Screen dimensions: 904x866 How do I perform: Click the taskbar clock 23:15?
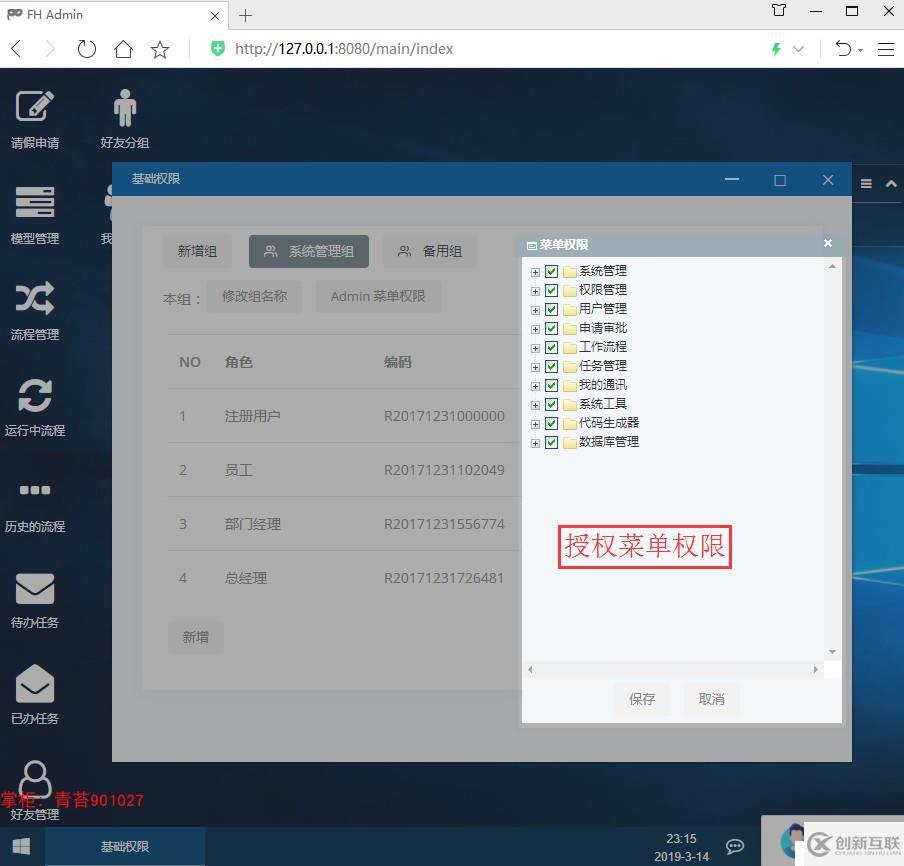[681, 839]
